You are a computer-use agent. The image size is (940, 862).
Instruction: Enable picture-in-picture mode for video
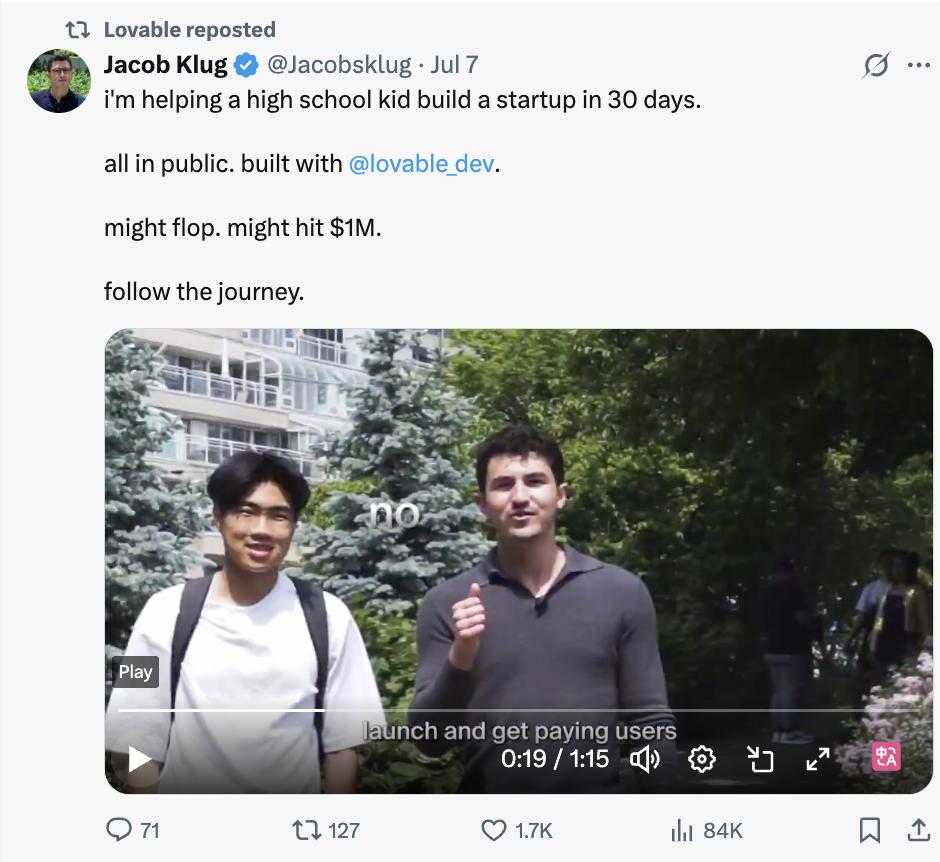pos(761,759)
